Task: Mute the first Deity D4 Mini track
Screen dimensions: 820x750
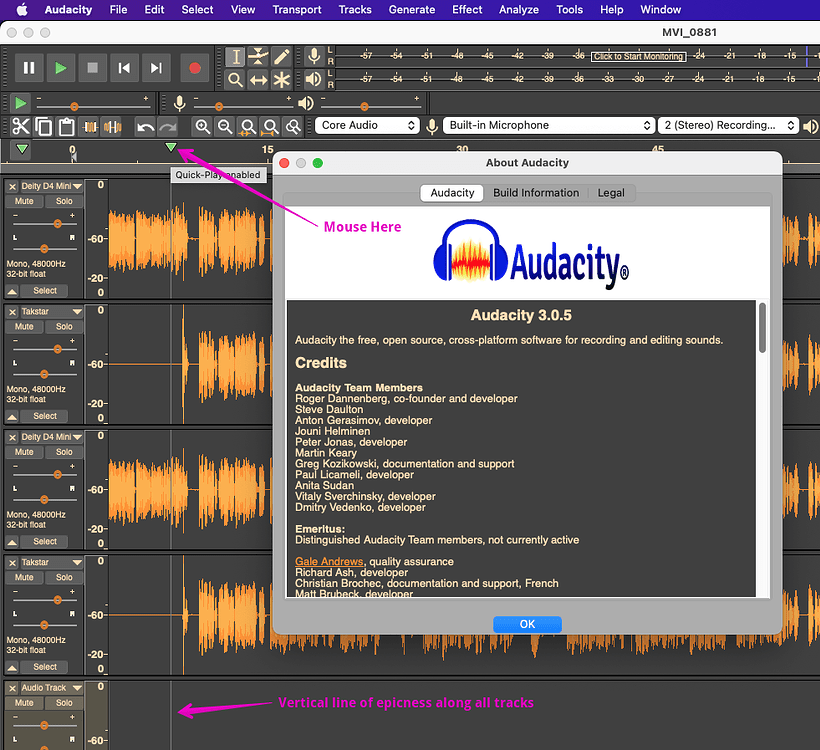Action: (24, 201)
